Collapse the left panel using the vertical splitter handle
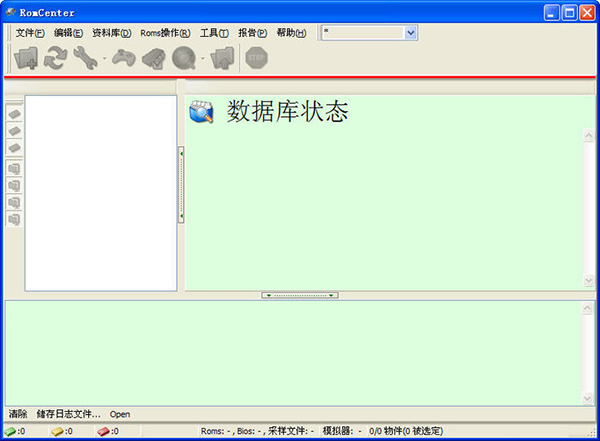Viewport: 600px width, 441px height. 181,185
